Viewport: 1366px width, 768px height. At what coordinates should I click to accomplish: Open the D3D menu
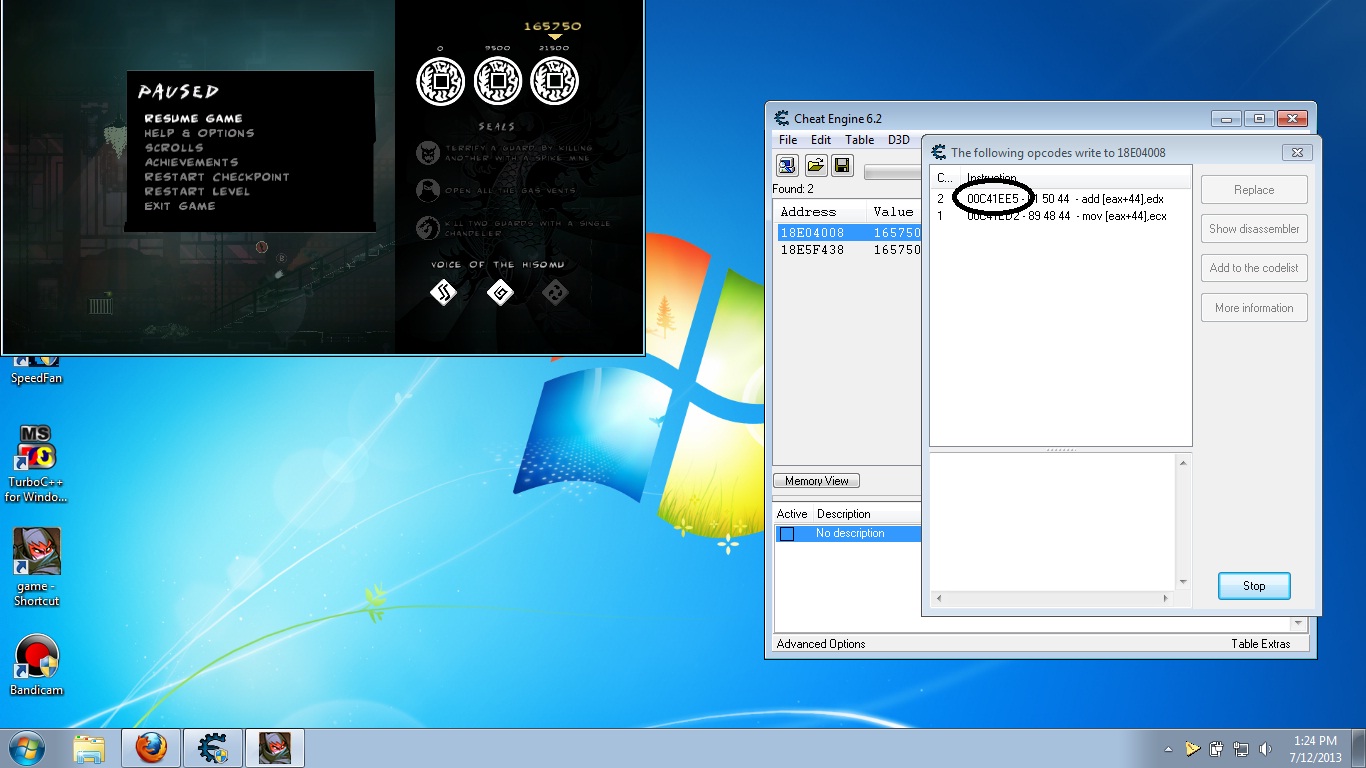point(898,140)
